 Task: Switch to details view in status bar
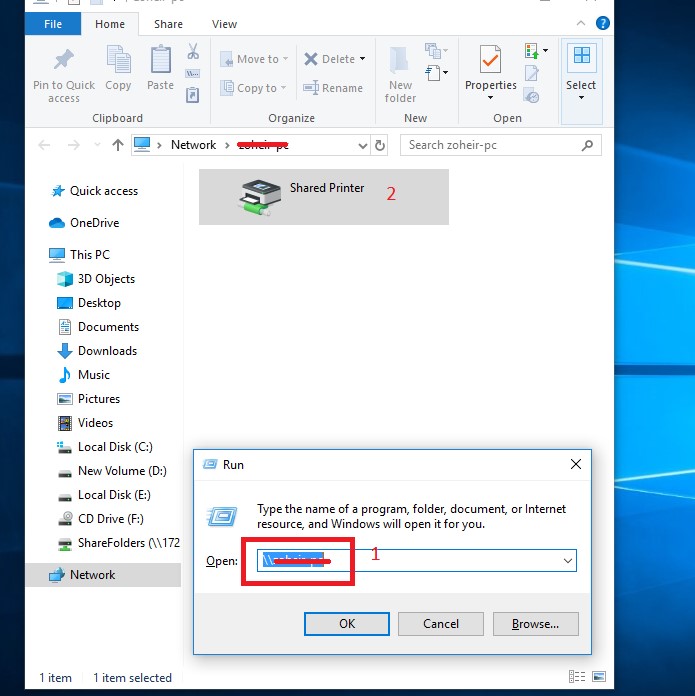pyautogui.click(x=576, y=677)
